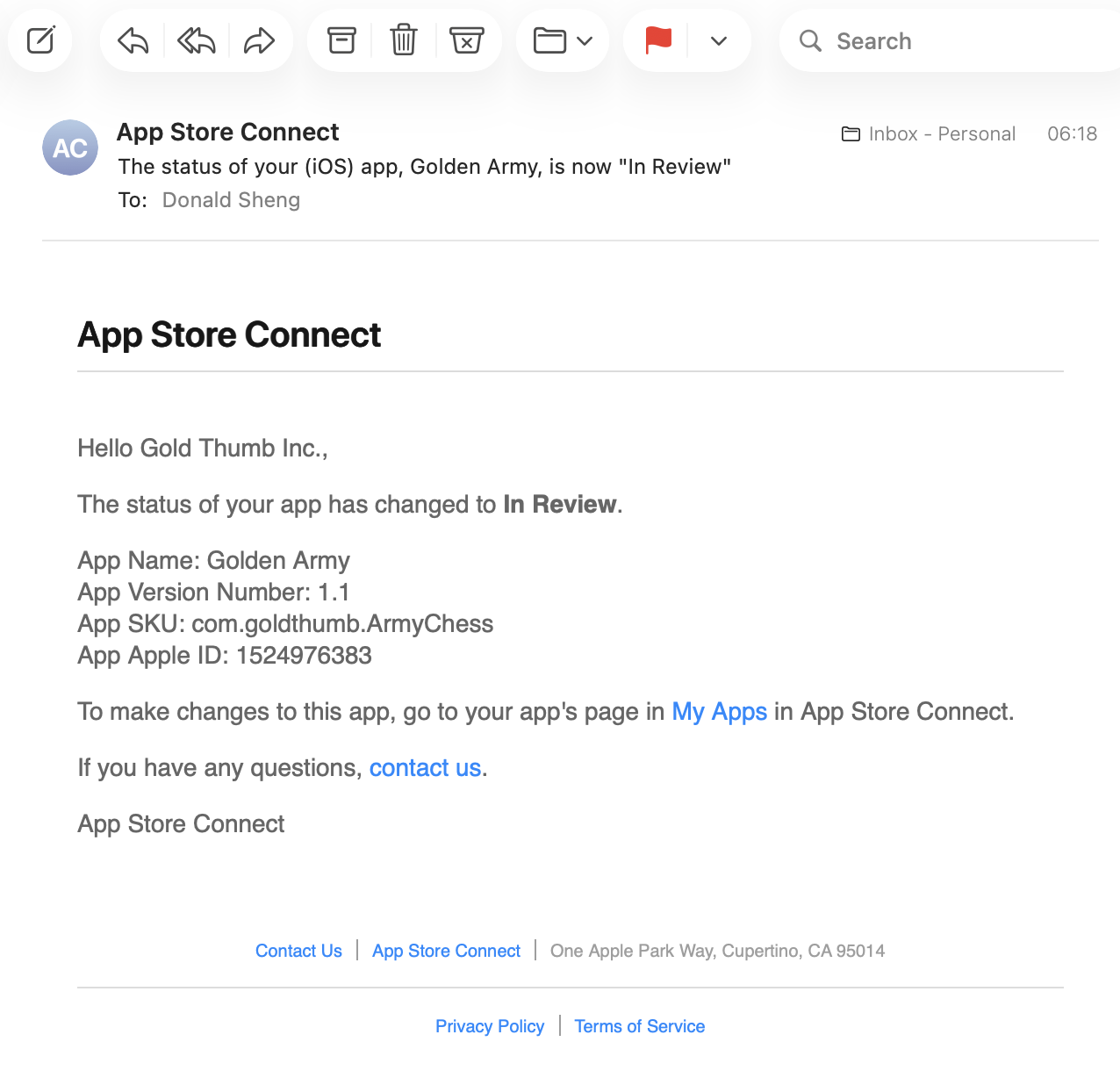Open the contact us link in body
The image size is (1120, 1085).
[x=425, y=767]
